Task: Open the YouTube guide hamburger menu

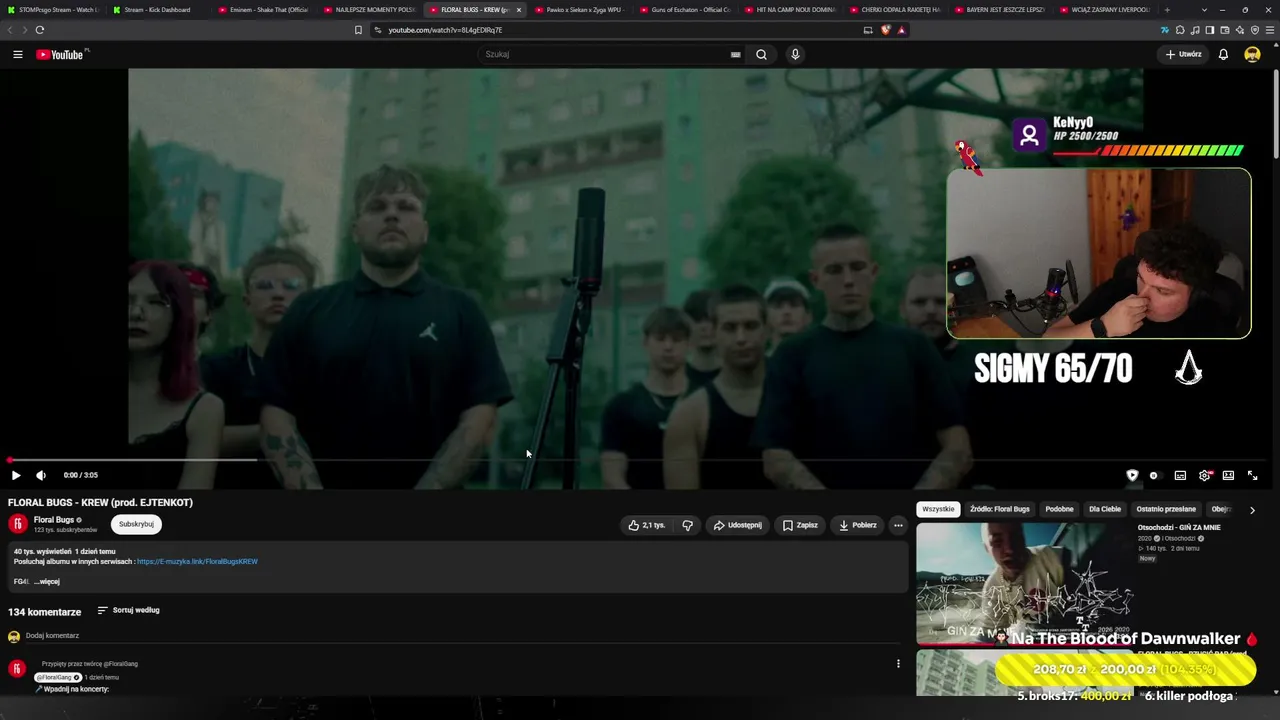Action: (17, 54)
